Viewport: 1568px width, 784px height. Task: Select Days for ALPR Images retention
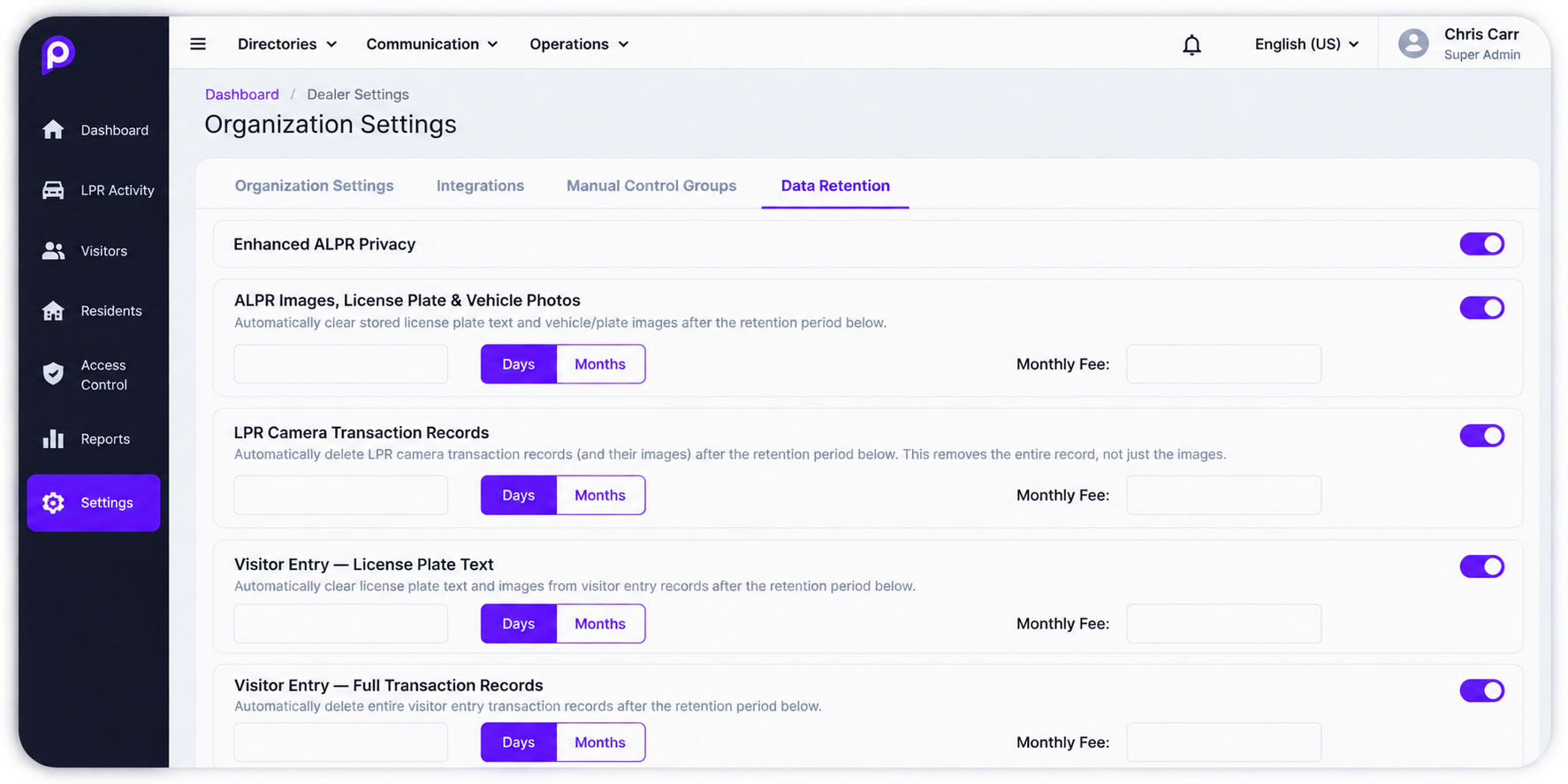519,364
